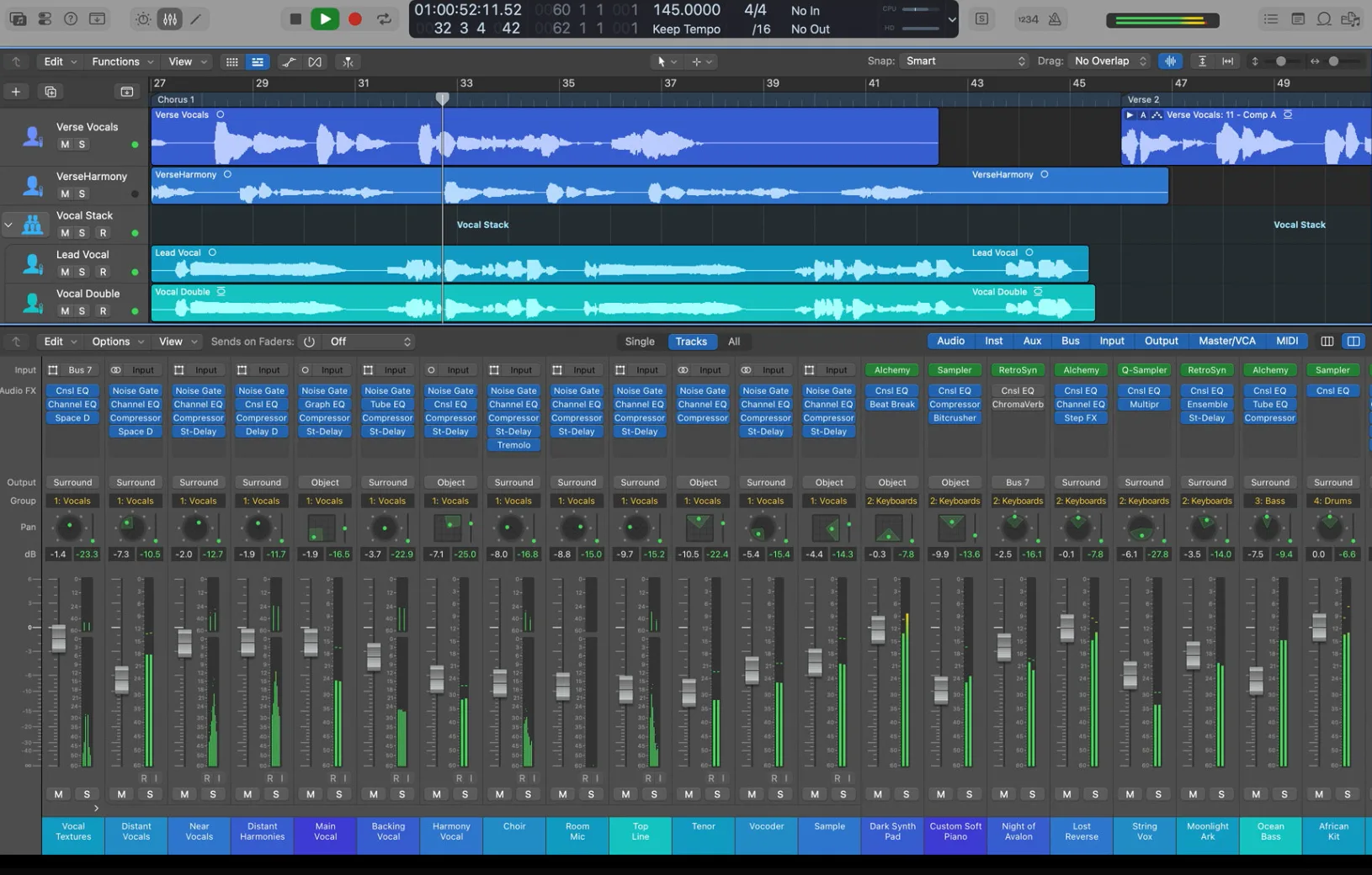The height and width of the screenshot is (875, 1372).
Task: Mute the Dark Synth Pad channel
Action: pos(878,794)
